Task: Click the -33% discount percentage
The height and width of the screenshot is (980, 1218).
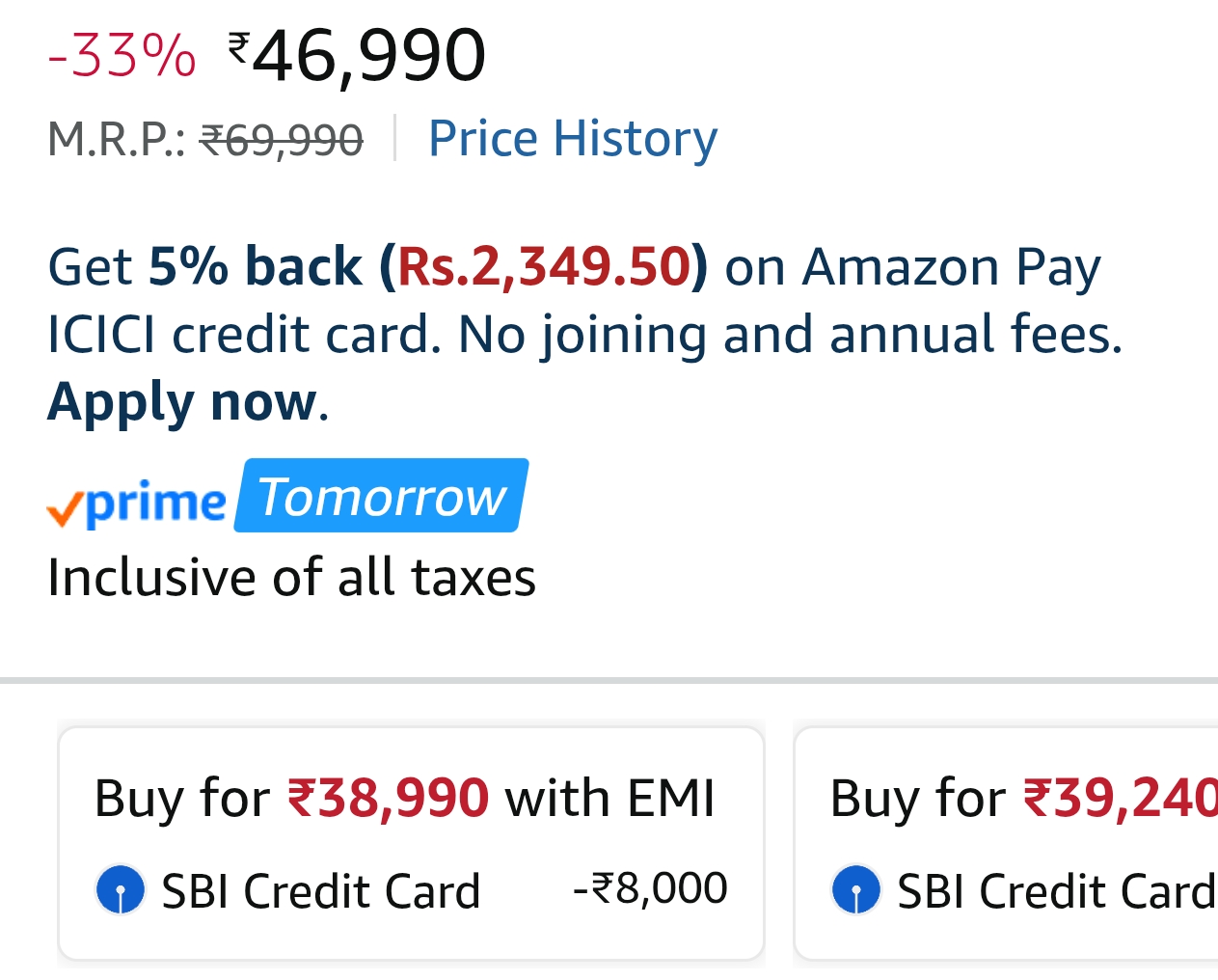Action: point(122,54)
